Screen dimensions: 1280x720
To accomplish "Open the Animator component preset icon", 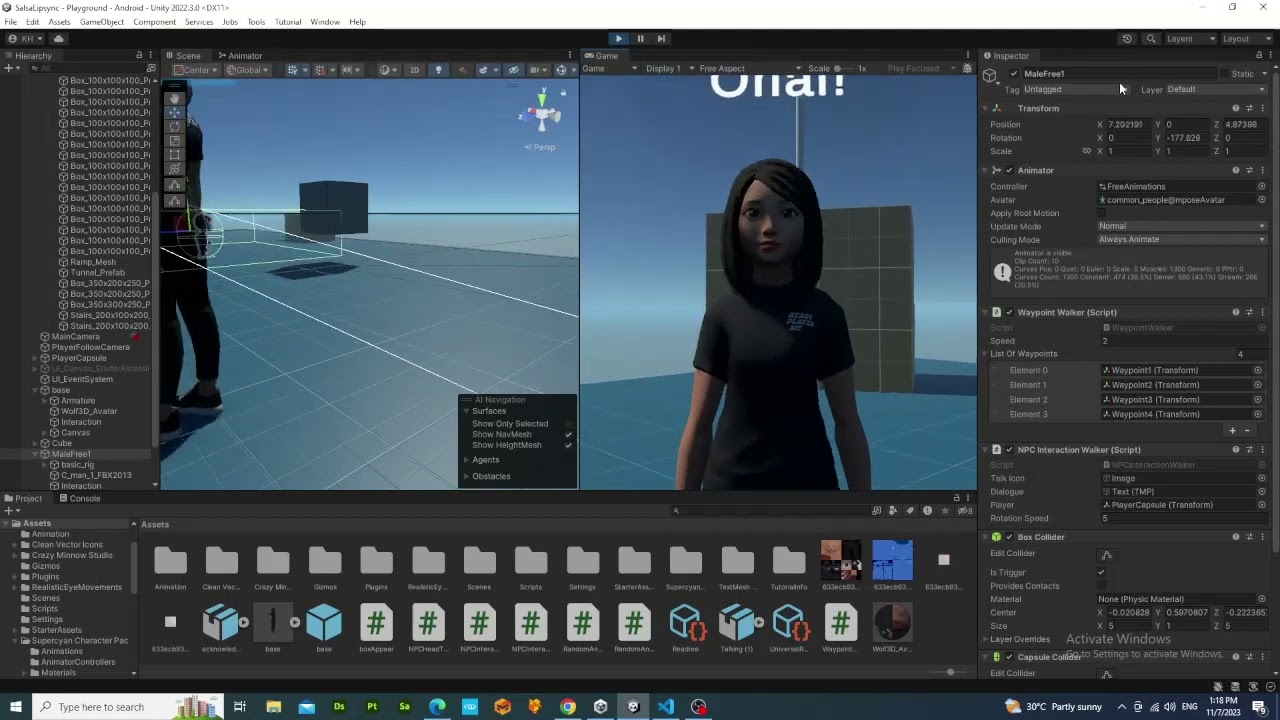I will pyautogui.click(x=1249, y=171).
